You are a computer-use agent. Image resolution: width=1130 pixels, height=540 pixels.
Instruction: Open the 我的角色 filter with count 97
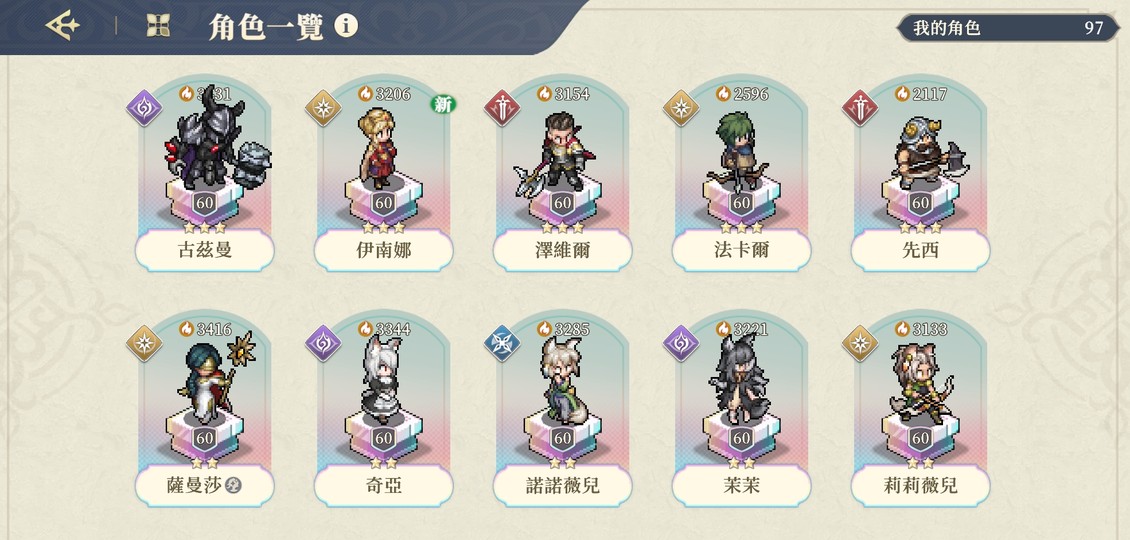click(x=1007, y=28)
